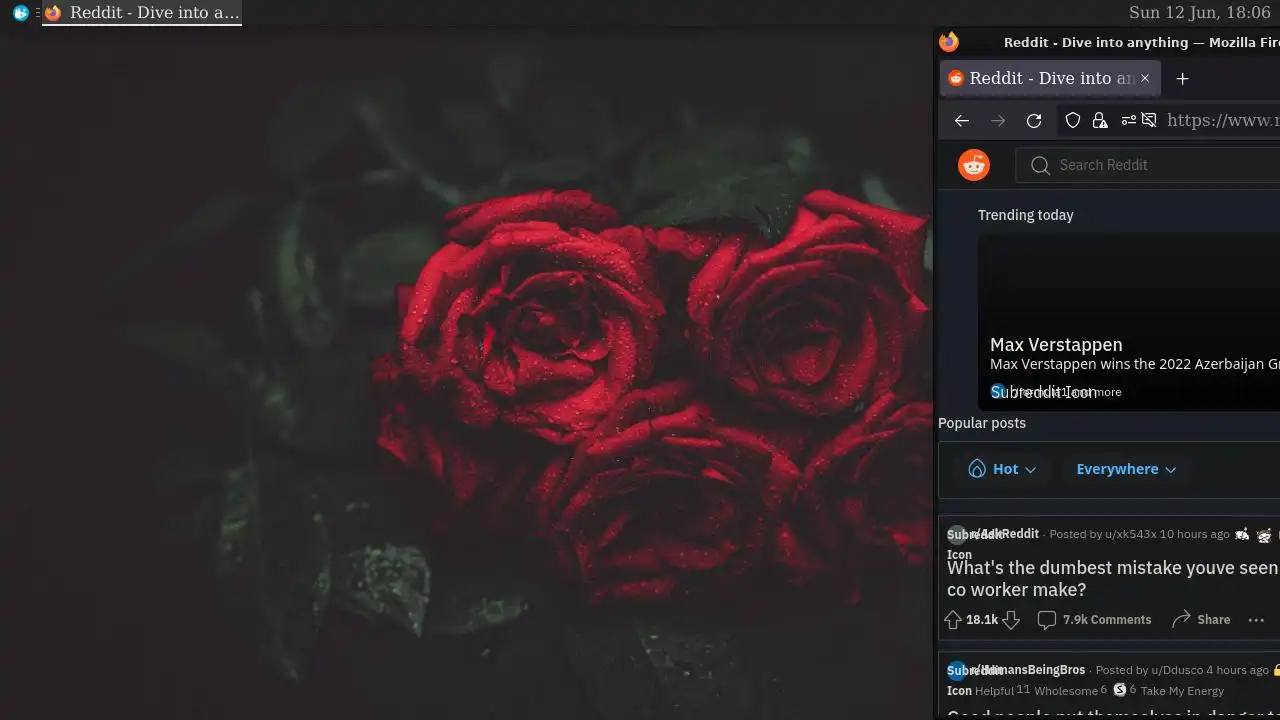
Task: Click the first award icon on the AskReddit post
Action: pyautogui.click(x=1243, y=535)
